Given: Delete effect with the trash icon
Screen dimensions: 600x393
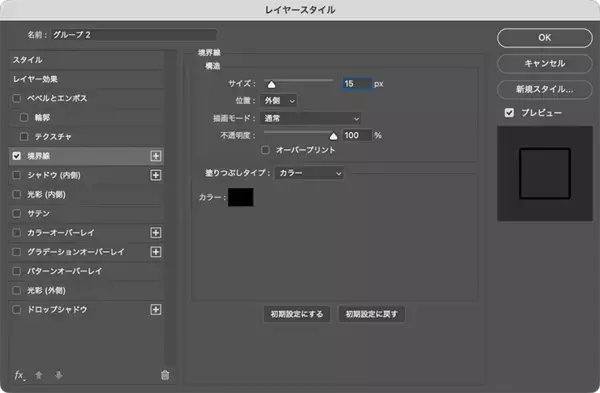Looking at the screenshot, I should click(x=165, y=375).
